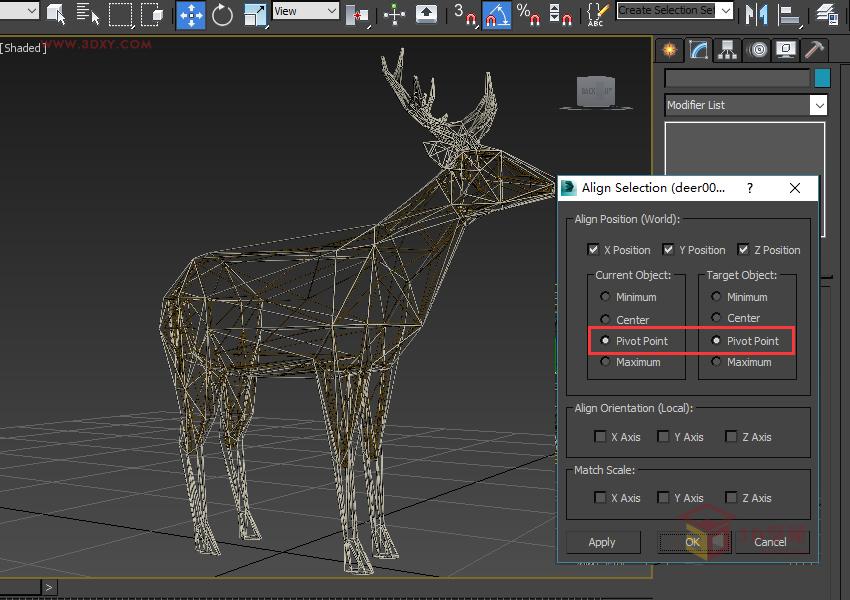Select Current Object Minimum radio option
The height and width of the screenshot is (600, 850).
[x=605, y=297]
